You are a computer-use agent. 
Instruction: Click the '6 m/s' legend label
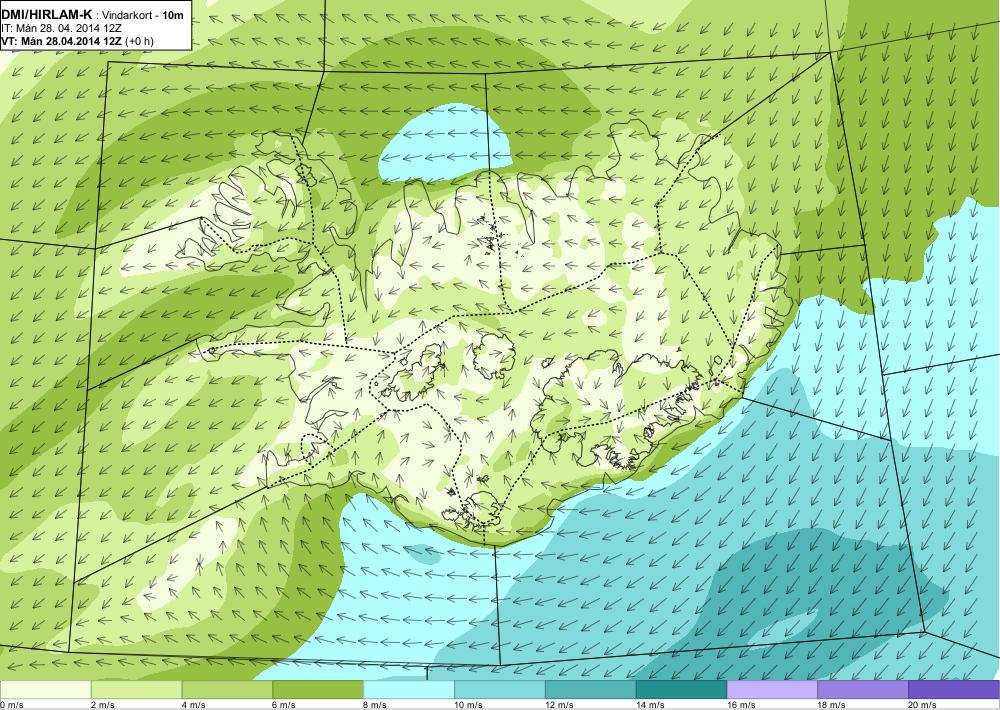(284, 705)
